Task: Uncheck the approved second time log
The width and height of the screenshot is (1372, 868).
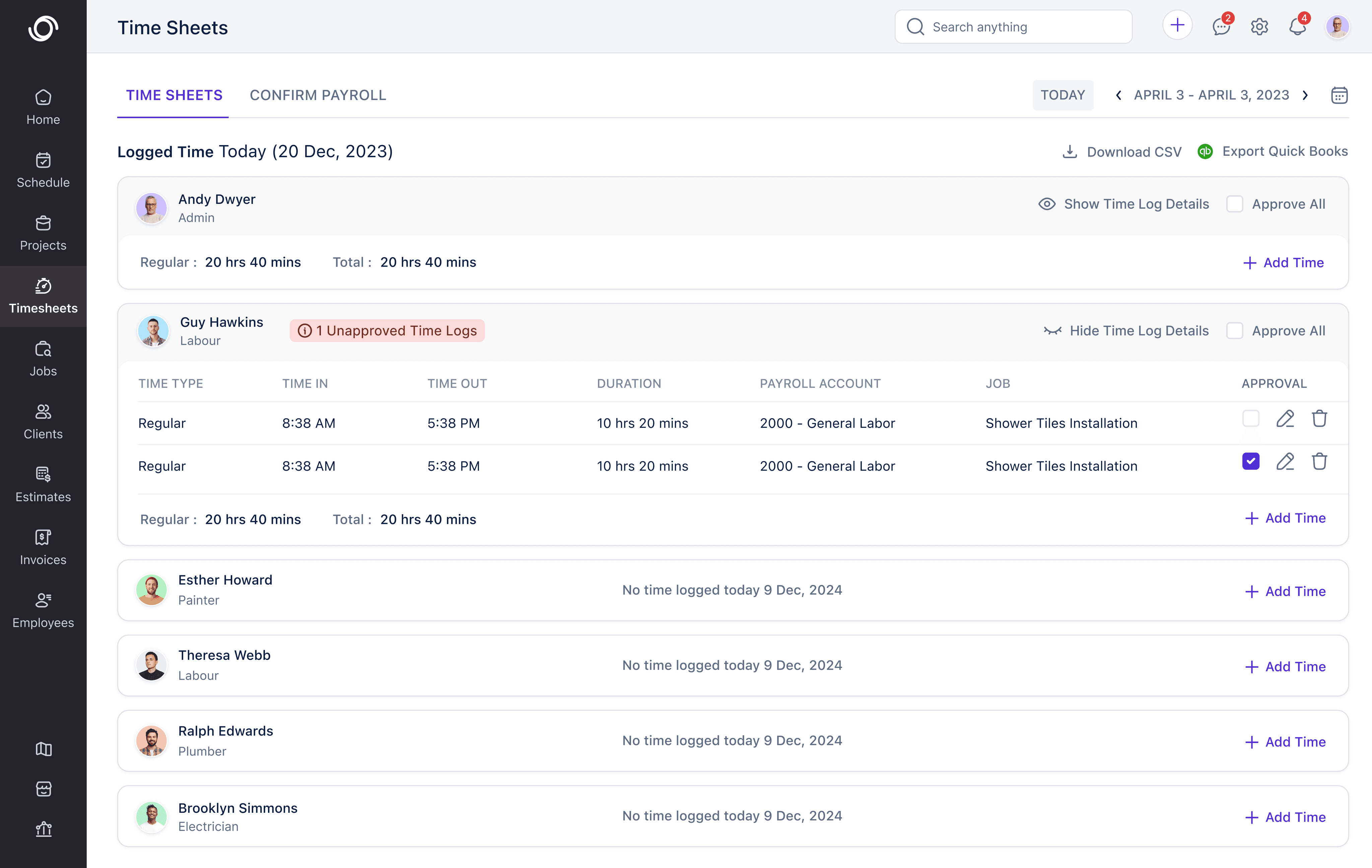Action: (x=1251, y=462)
